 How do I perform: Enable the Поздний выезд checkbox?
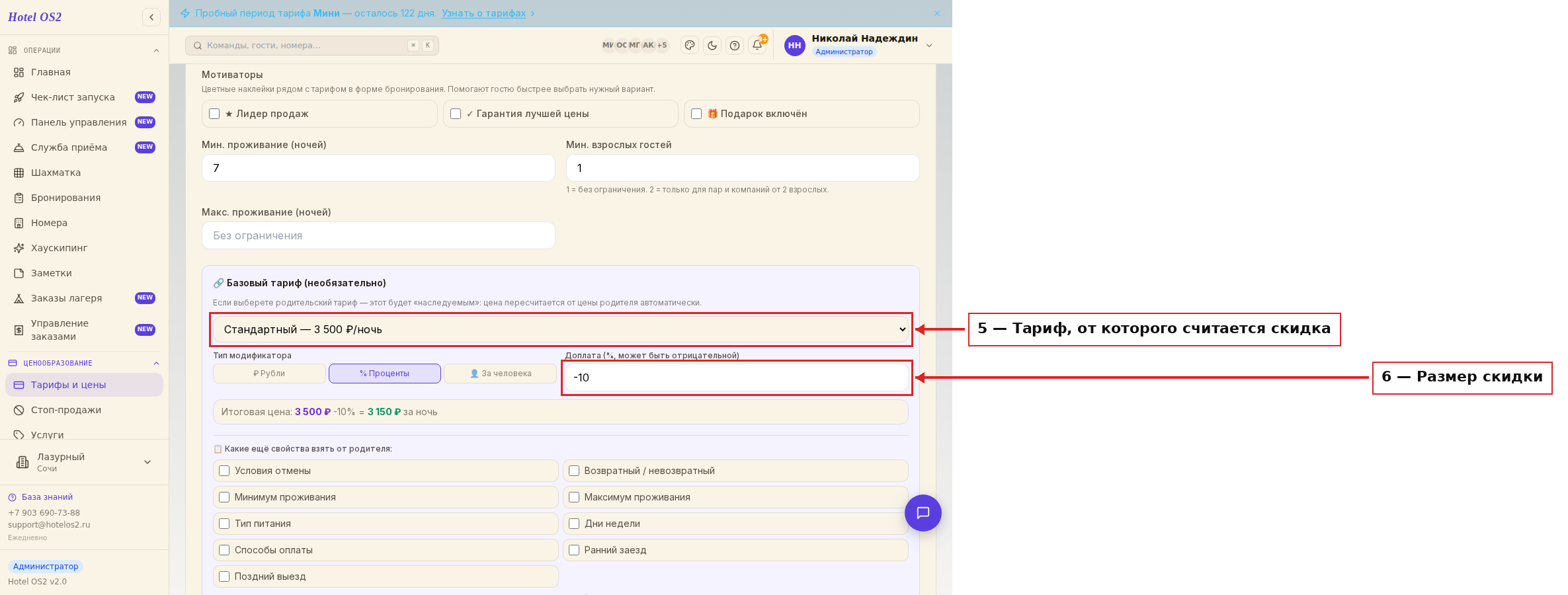(x=224, y=576)
